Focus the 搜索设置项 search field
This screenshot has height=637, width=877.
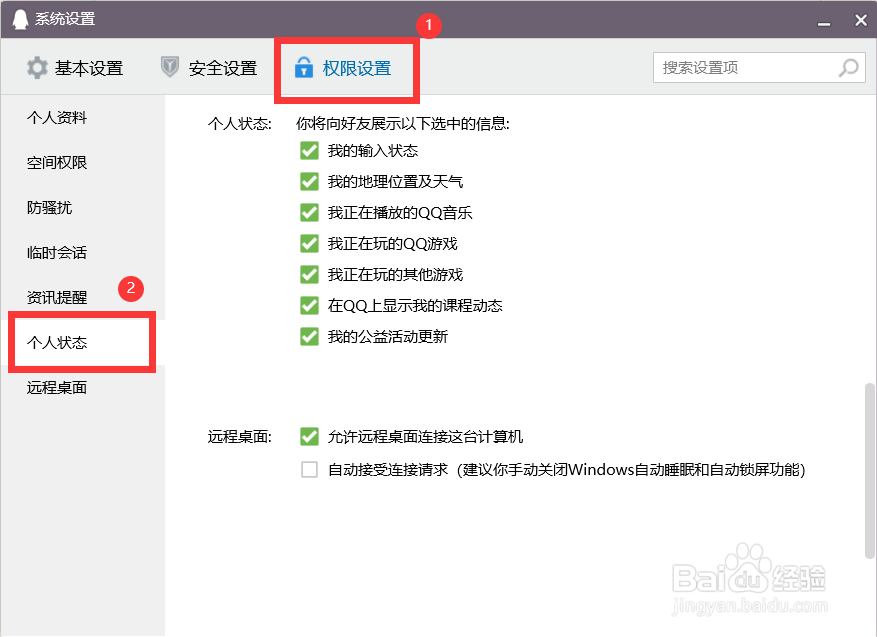point(759,68)
